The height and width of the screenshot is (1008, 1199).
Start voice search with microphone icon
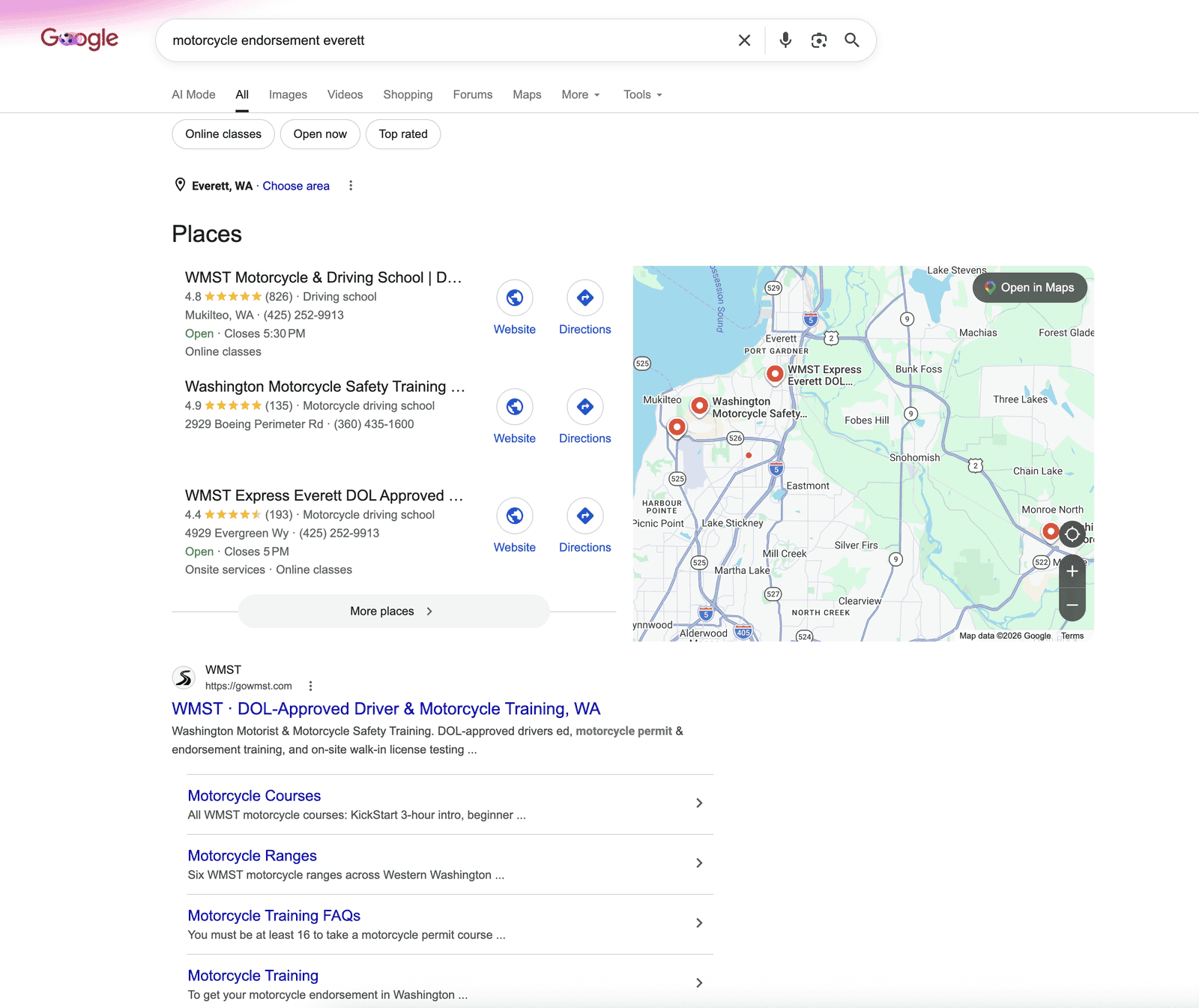[x=785, y=40]
